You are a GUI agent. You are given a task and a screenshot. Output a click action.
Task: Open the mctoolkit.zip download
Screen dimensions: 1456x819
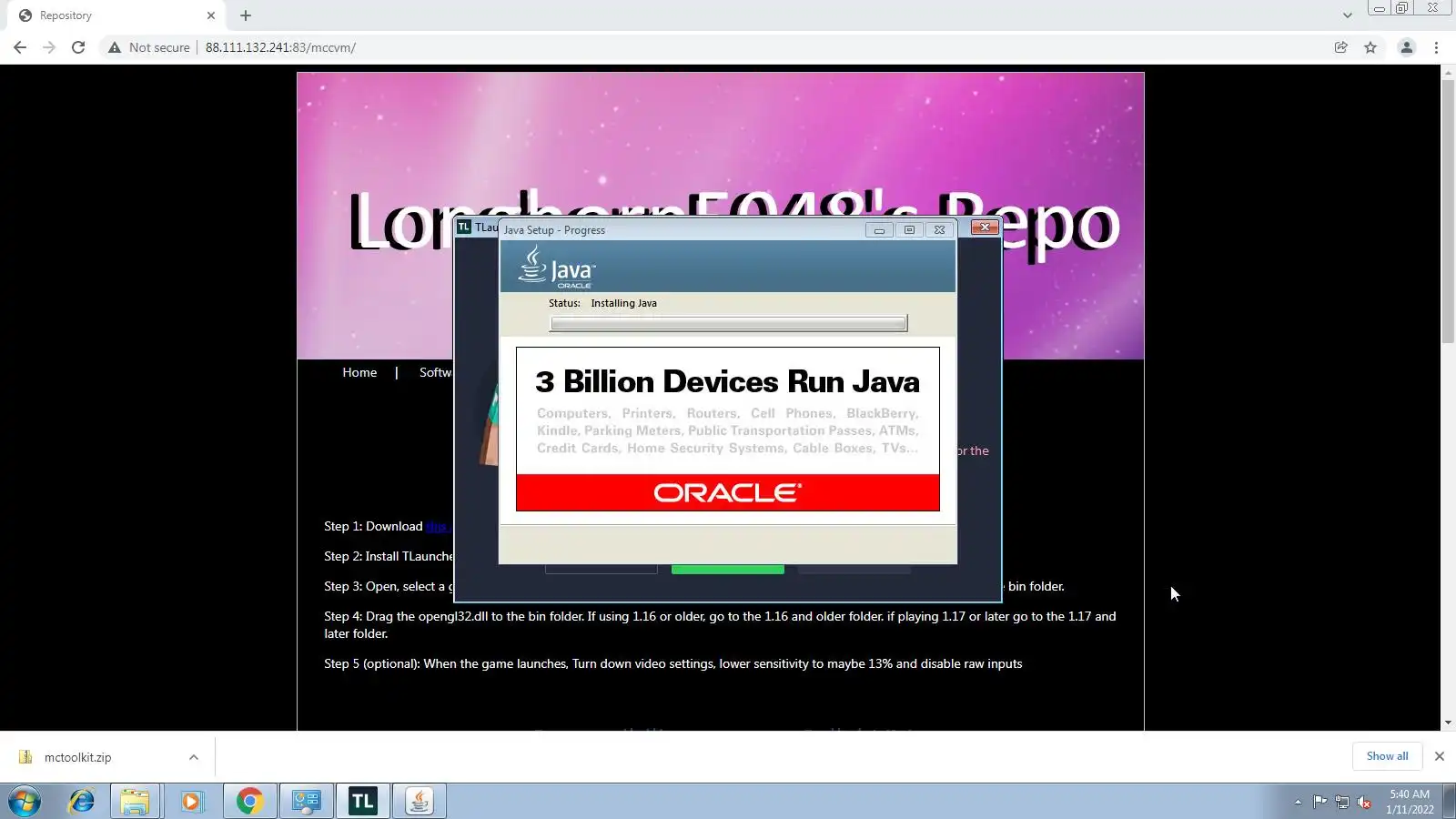[x=78, y=757]
